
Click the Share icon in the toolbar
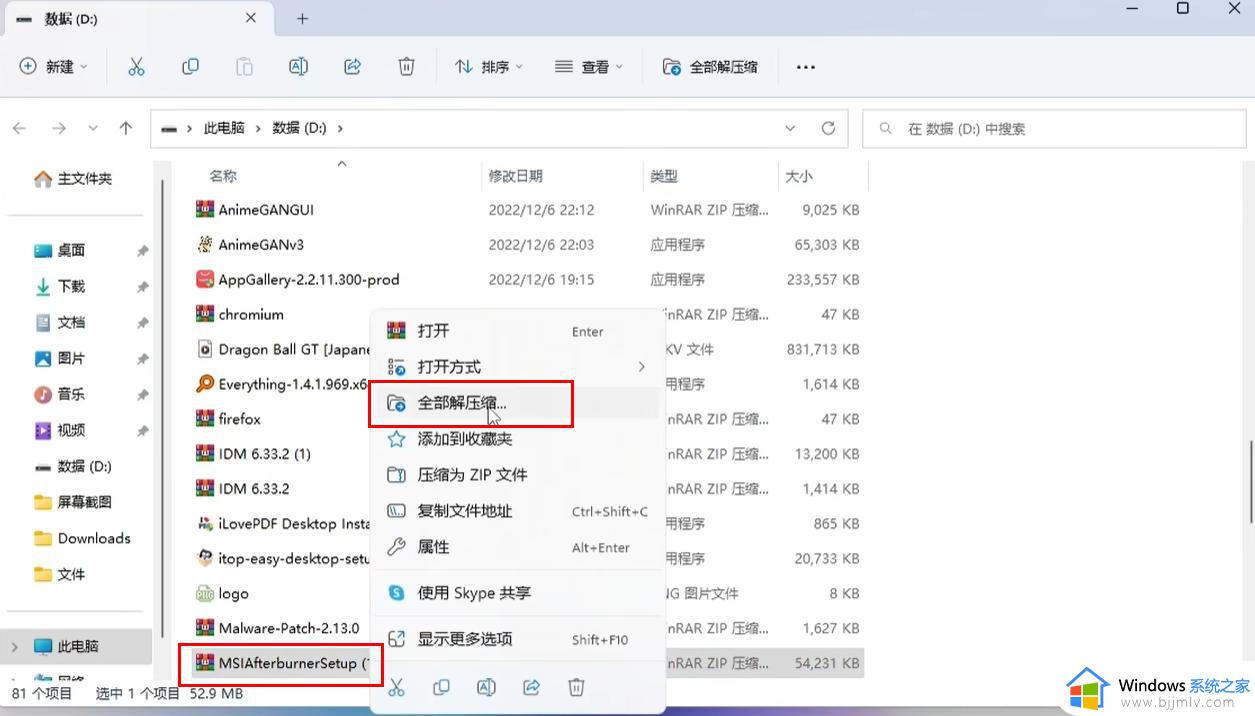[x=352, y=67]
